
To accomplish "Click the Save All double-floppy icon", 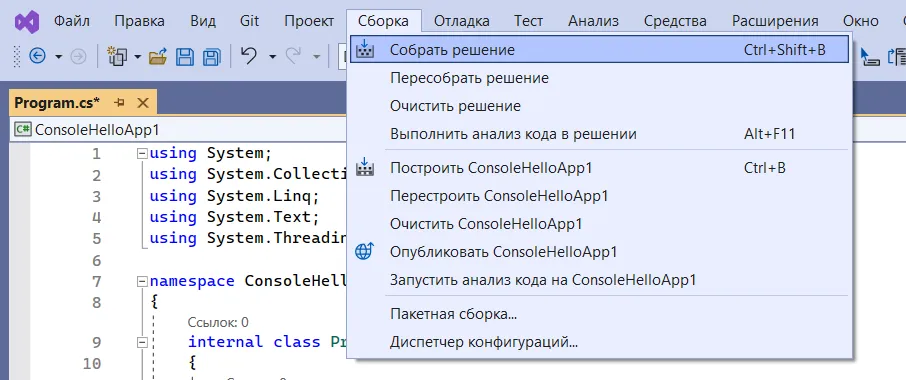I will click(211, 56).
